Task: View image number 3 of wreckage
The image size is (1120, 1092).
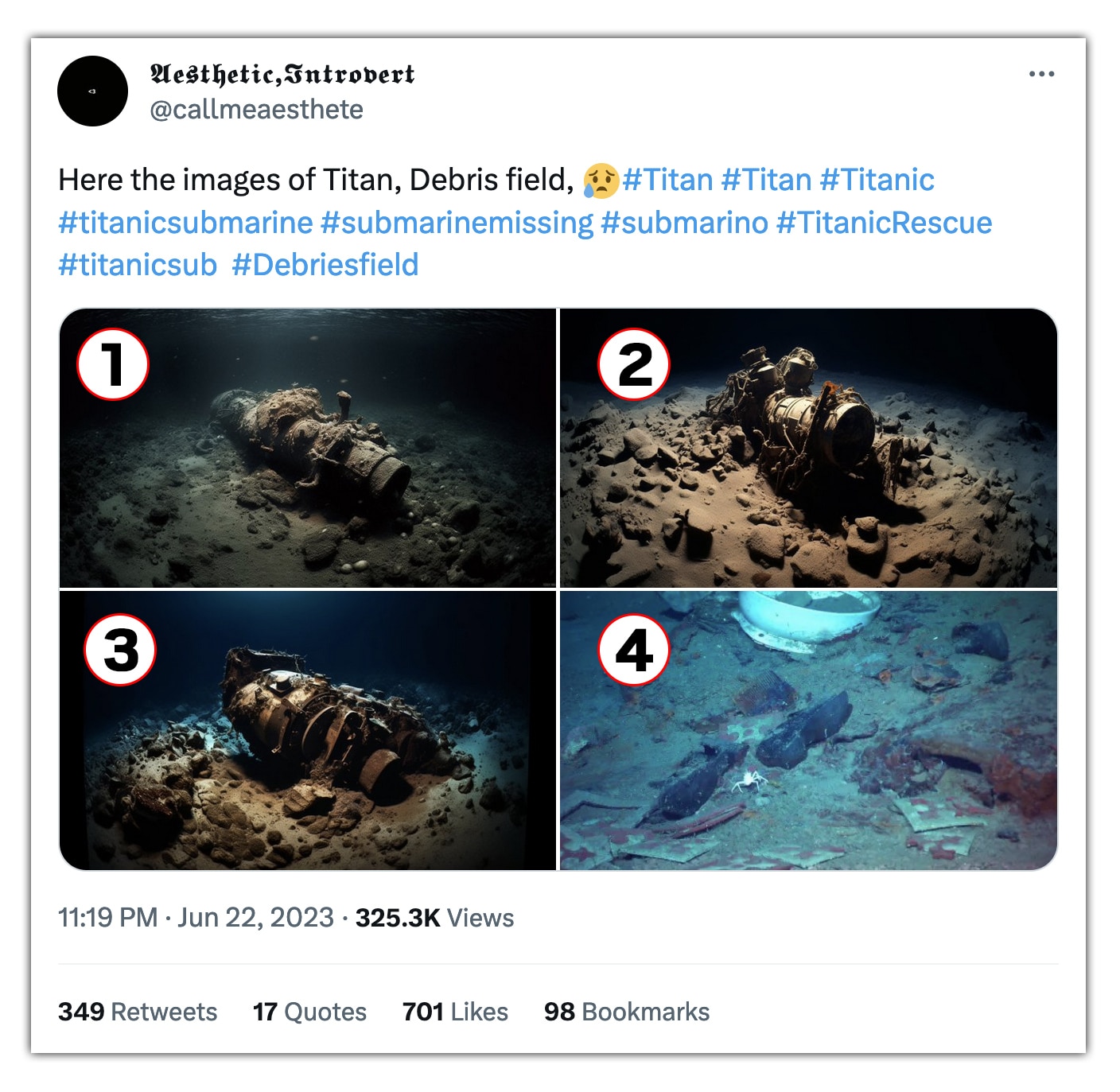Action: tap(308, 730)
